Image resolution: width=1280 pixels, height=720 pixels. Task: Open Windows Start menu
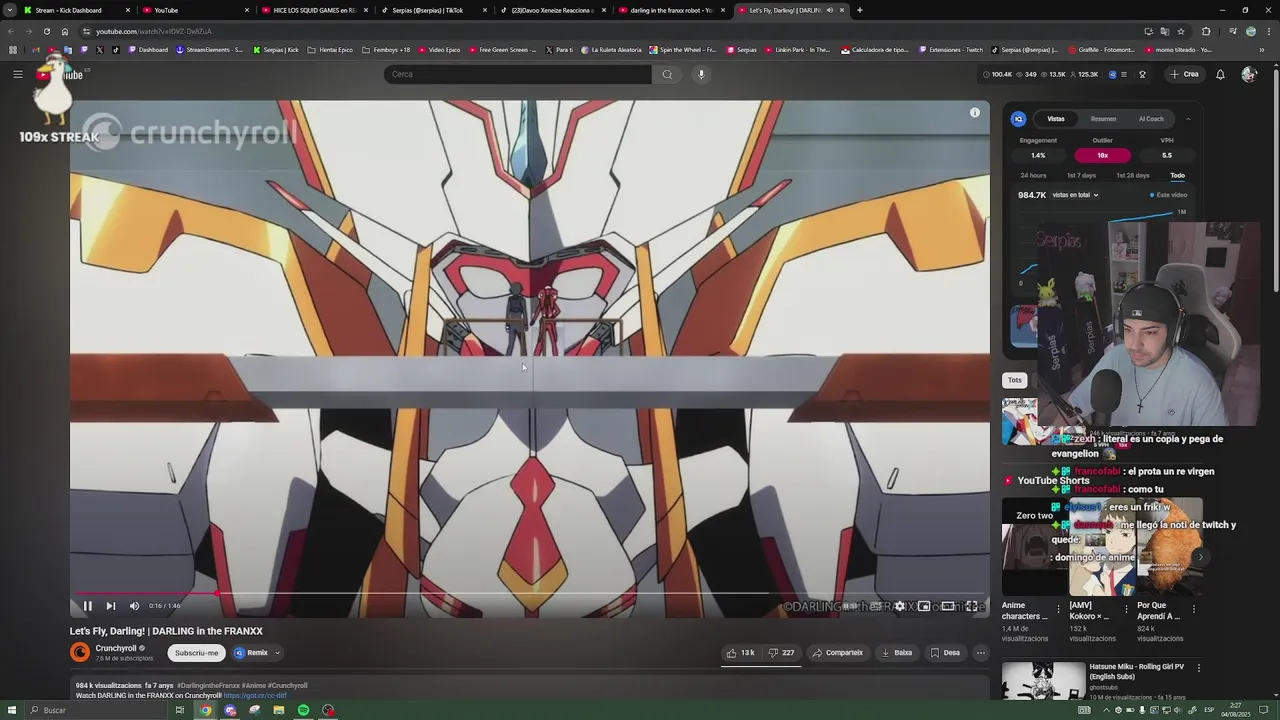tap(12, 710)
